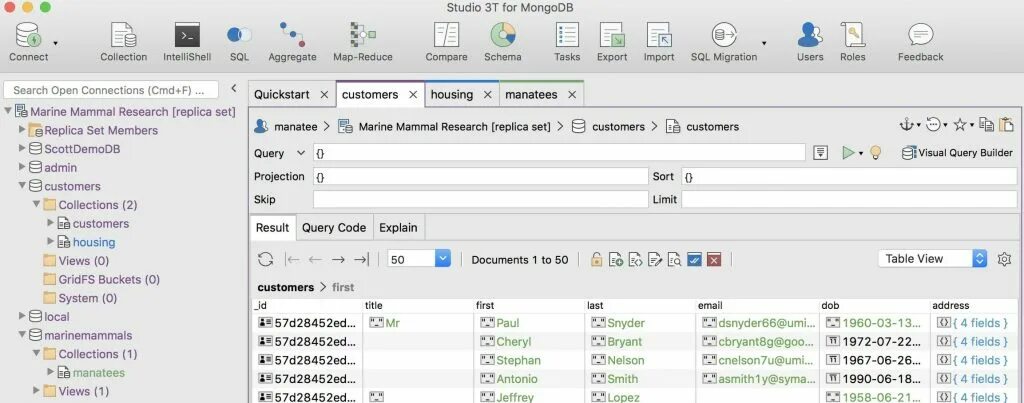Expand Replica Set Members node
1024x403 pixels.
[x=22, y=129]
